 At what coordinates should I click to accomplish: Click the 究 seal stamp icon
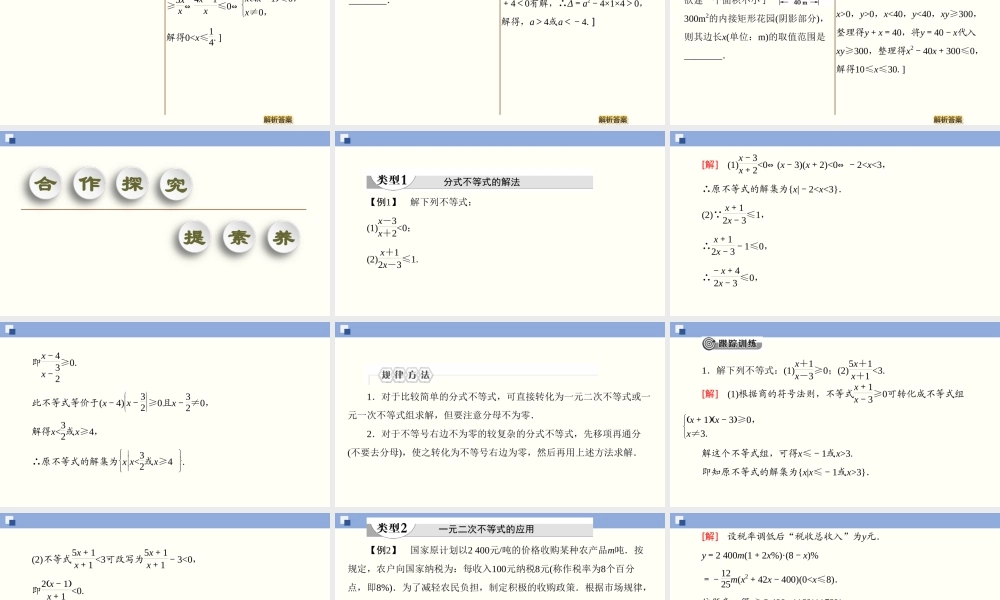174,183
